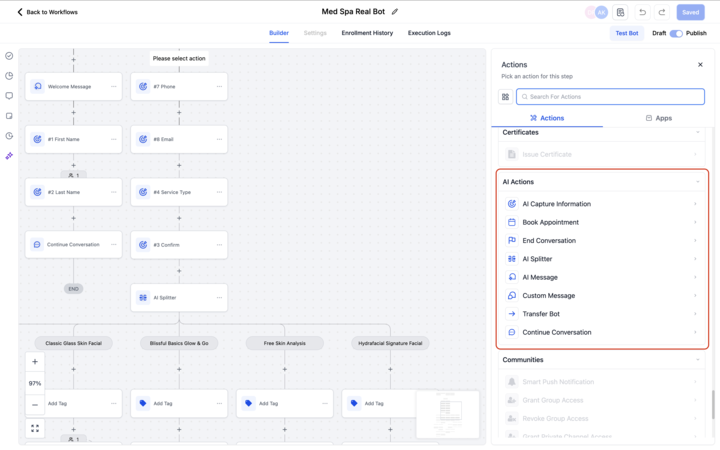The image size is (720, 450).
Task: Toggle the Draft/Publish switch
Action: click(x=676, y=33)
